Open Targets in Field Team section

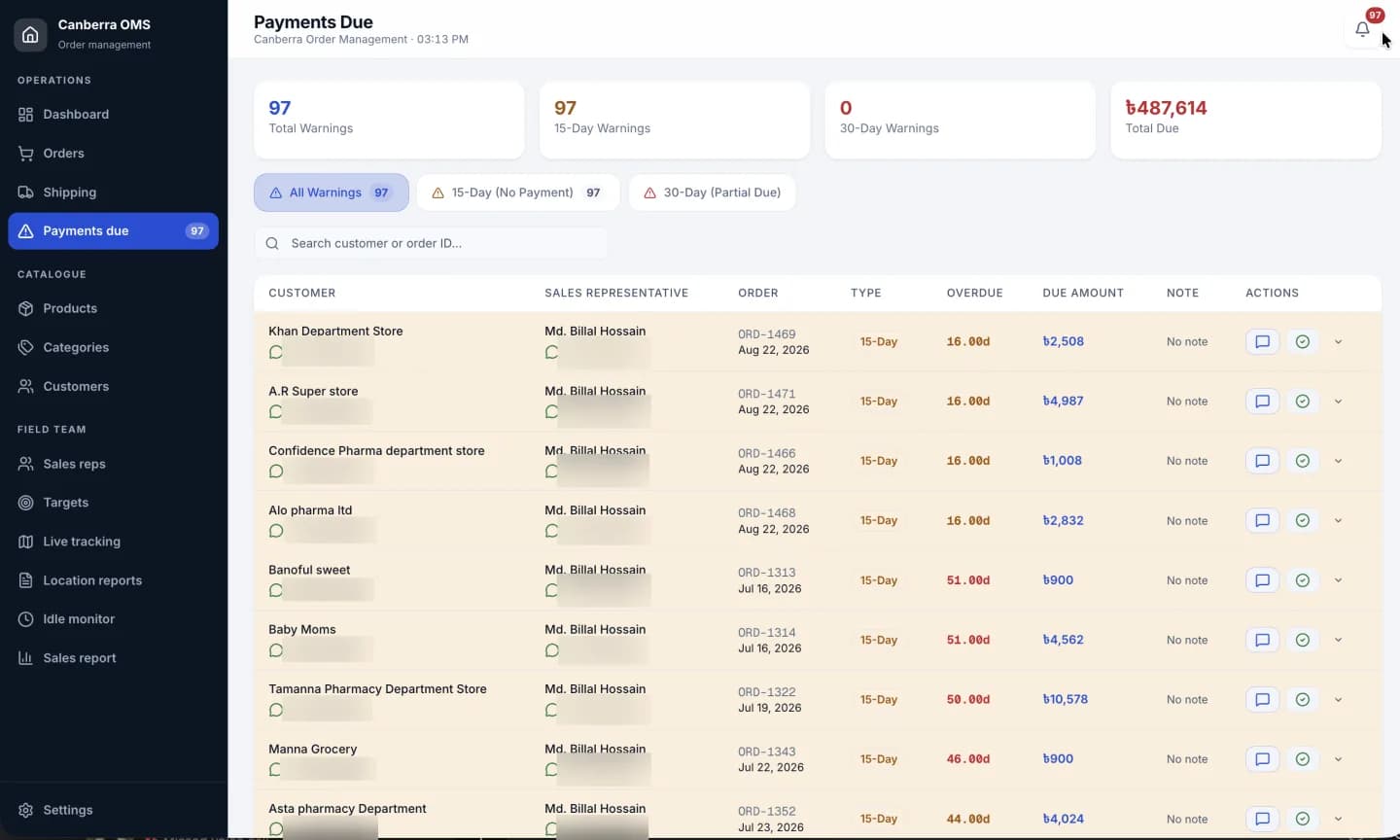[x=113, y=503]
